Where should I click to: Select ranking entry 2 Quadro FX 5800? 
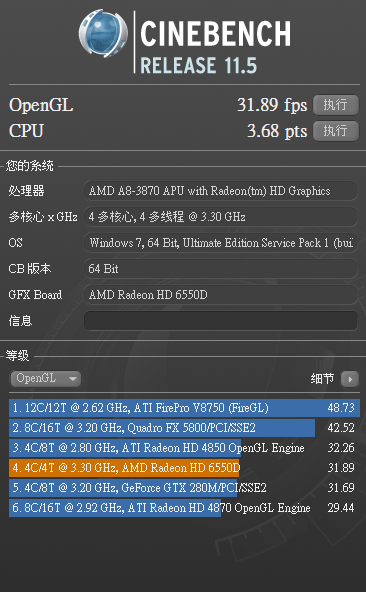pyautogui.click(x=184, y=428)
